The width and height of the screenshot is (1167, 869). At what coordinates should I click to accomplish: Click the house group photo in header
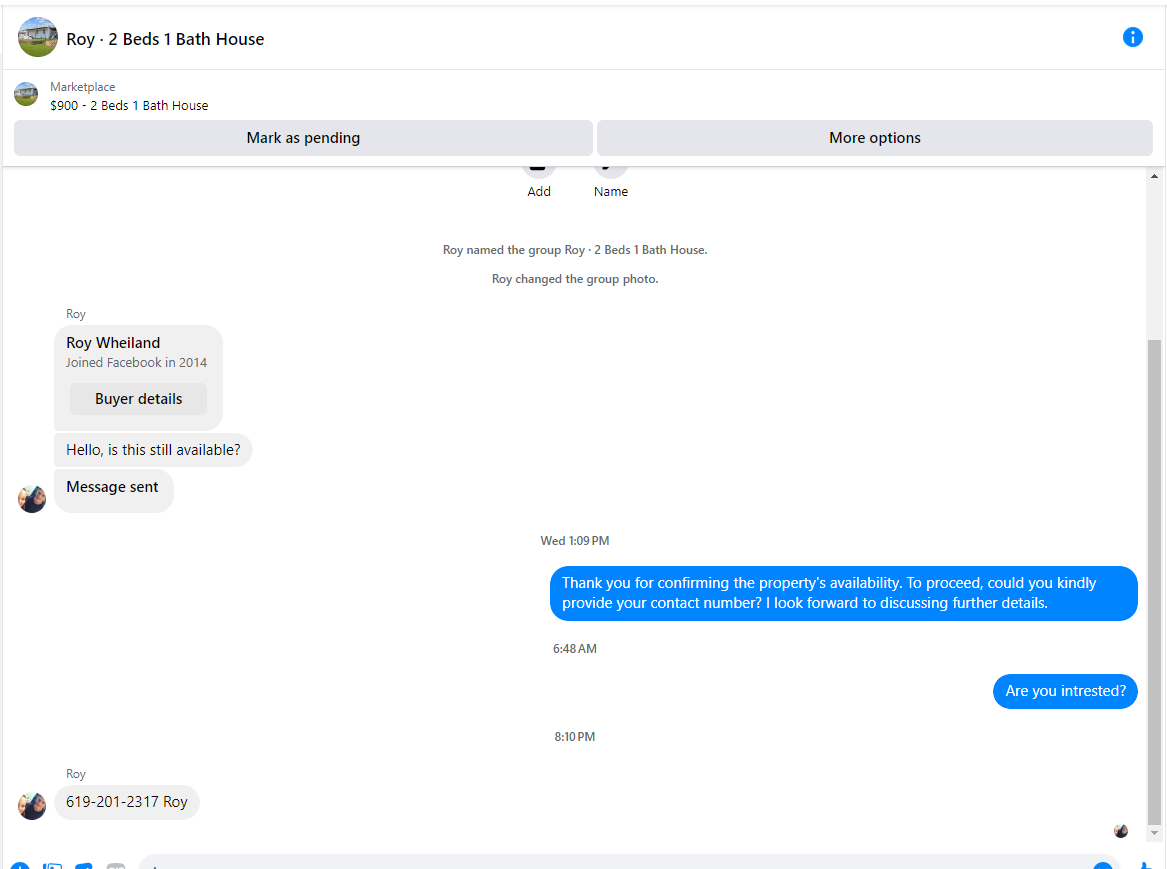pyautogui.click(x=38, y=37)
